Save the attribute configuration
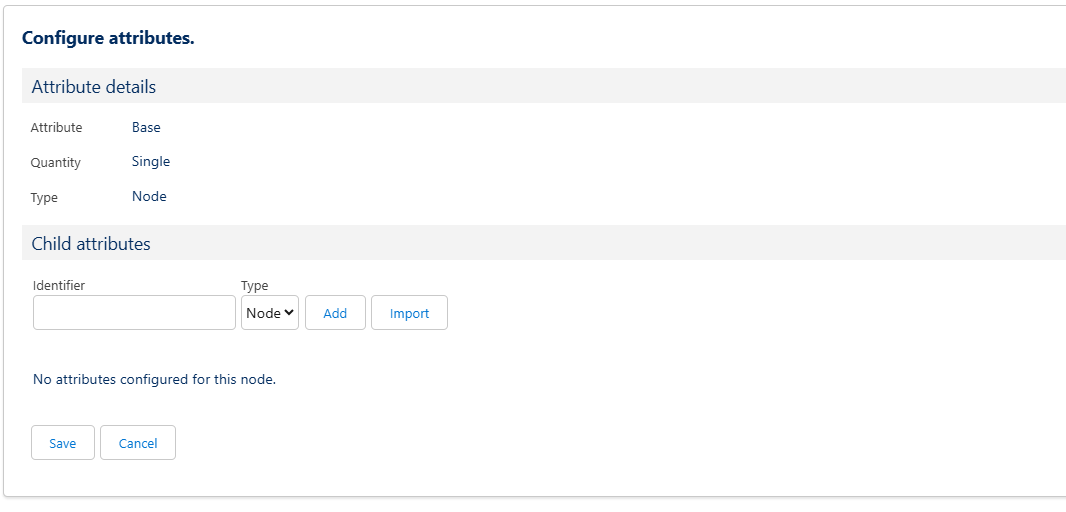The width and height of the screenshot is (1066, 512). click(63, 443)
